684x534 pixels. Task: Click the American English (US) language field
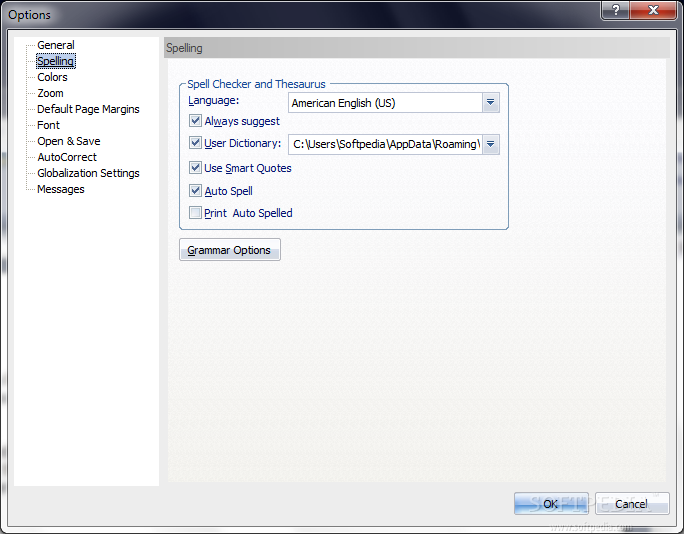tap(385, 103)
